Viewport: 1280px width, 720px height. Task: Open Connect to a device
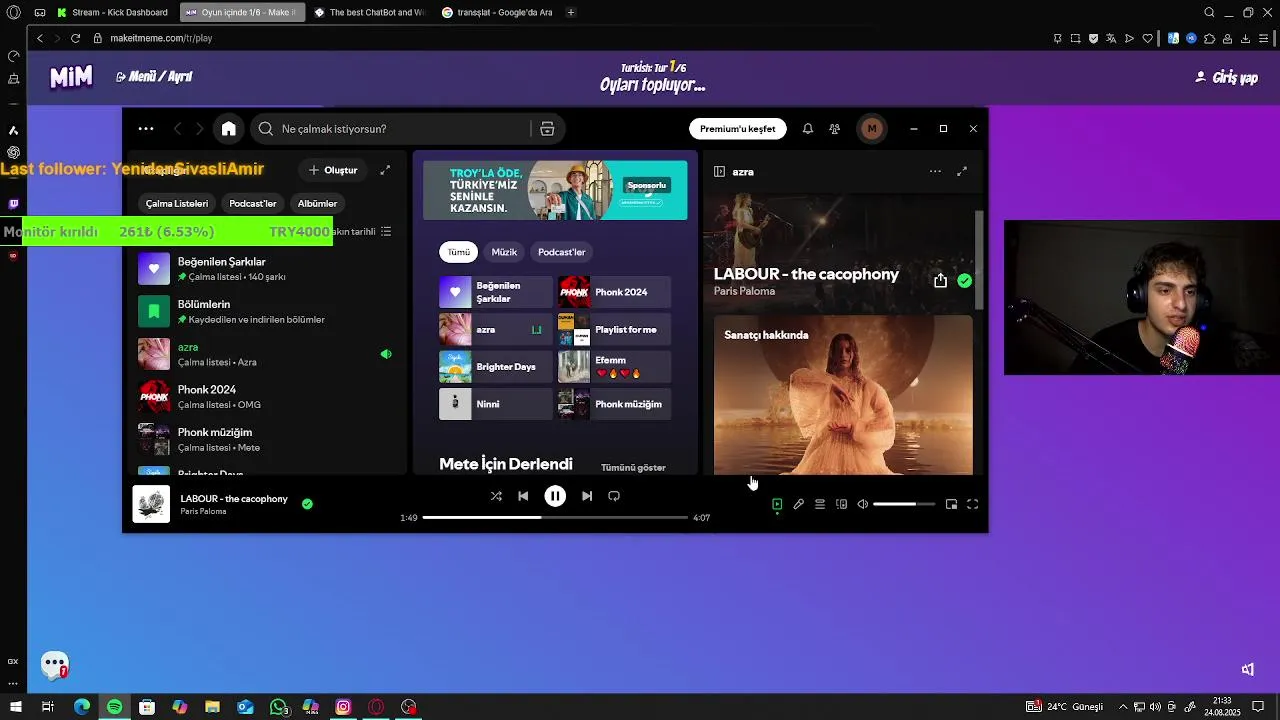(x=841, y=504)
